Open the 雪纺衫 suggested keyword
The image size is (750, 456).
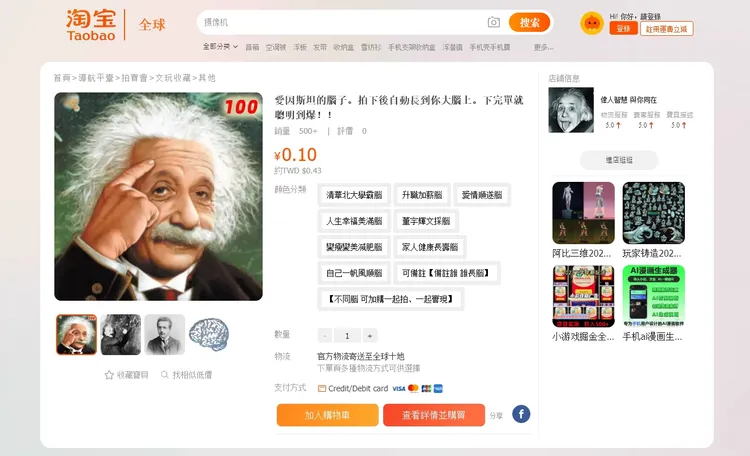(x=371, y=47)
